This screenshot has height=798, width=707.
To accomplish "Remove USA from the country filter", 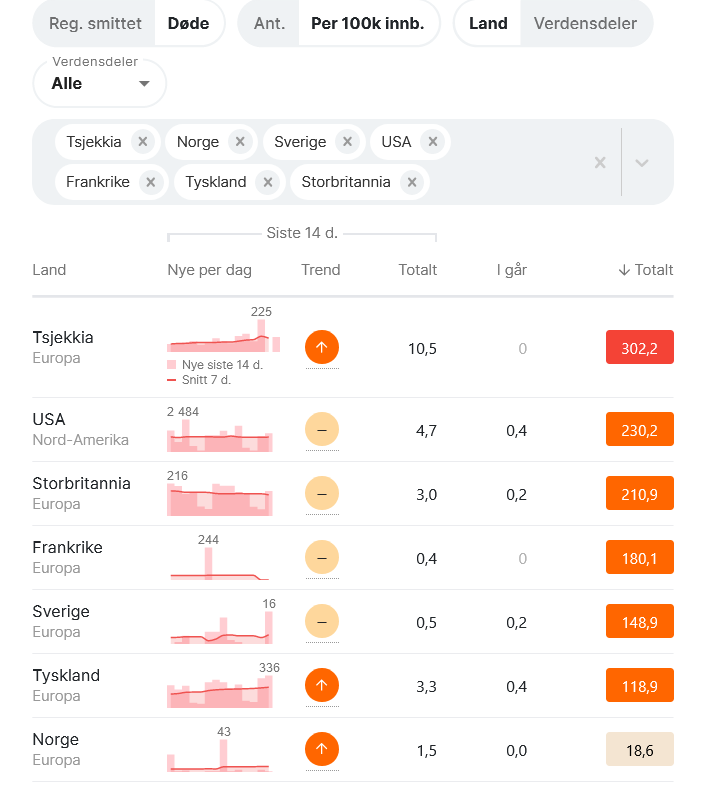I will point(433,142).
